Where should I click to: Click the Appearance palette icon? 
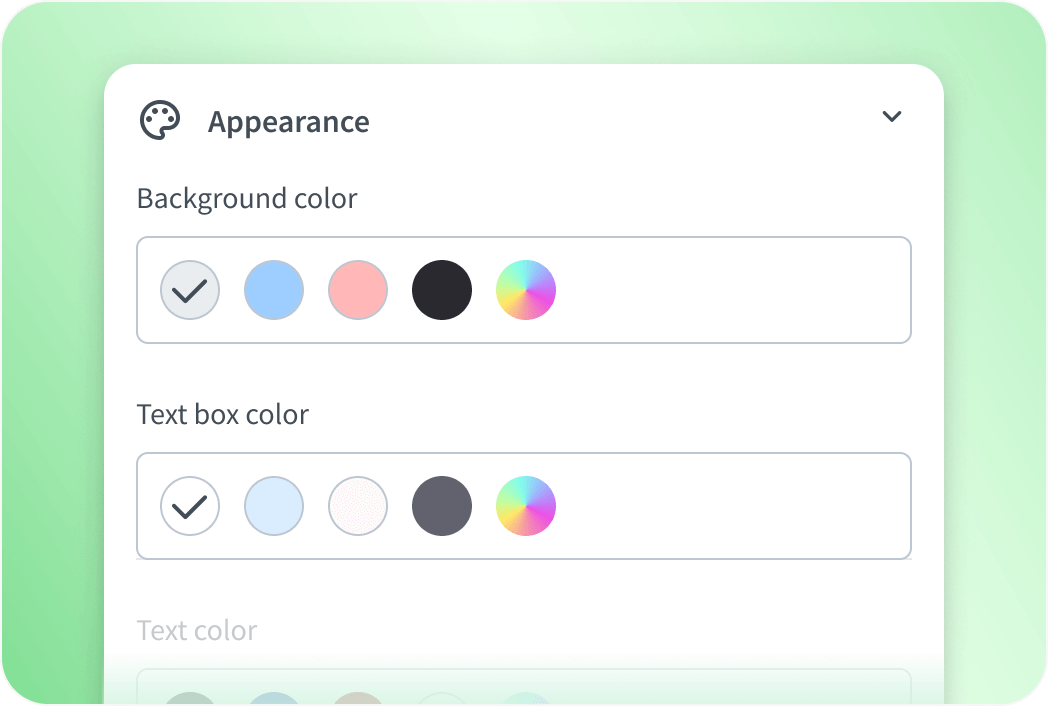[x=160, y=121]
